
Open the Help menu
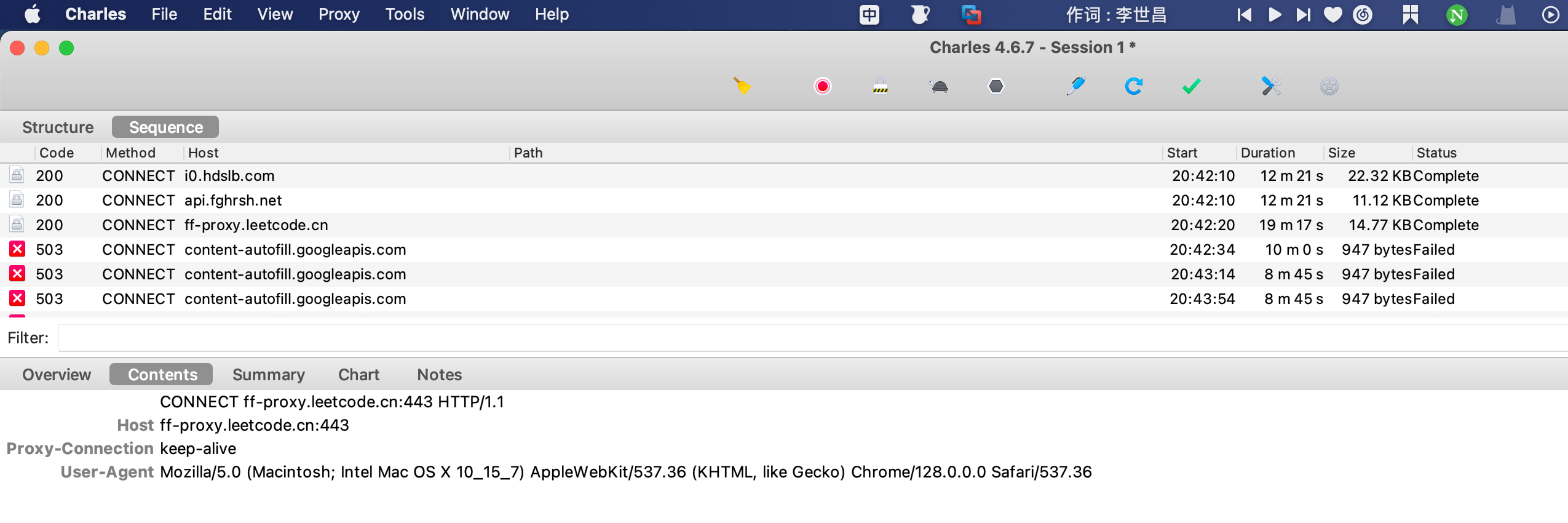tap(552, 14)
